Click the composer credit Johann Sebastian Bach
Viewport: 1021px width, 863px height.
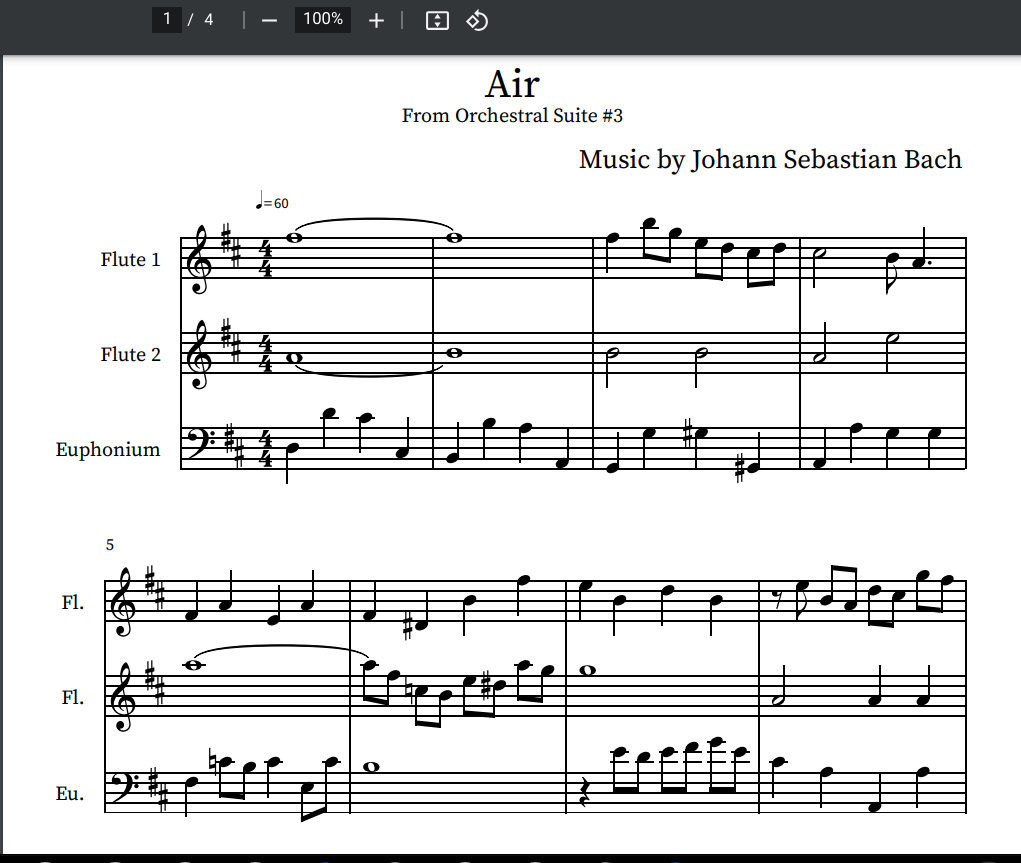point(770,159)
